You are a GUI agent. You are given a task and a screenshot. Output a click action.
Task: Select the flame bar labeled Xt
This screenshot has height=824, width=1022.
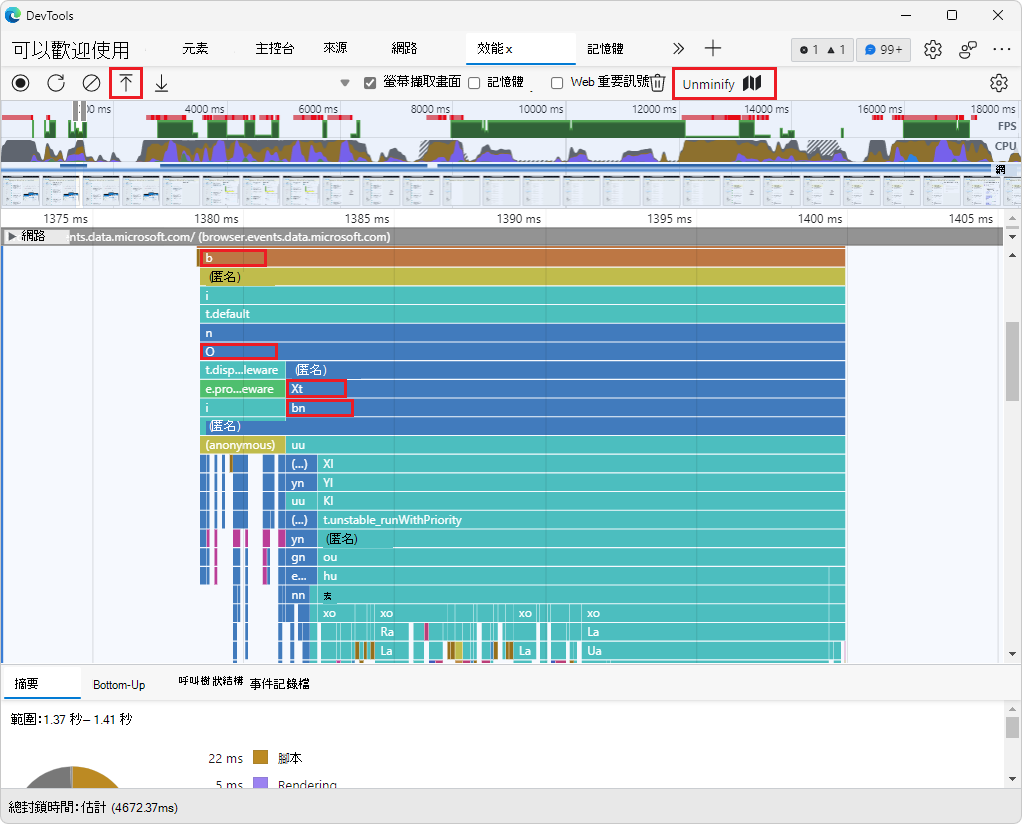(565, 389)
